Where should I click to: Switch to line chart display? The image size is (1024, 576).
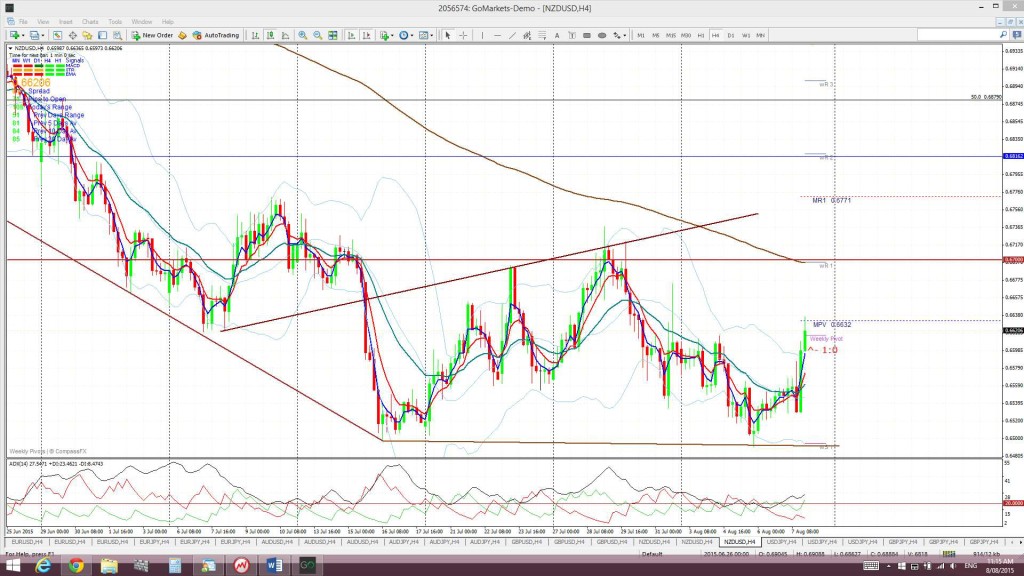click(285, 35)
